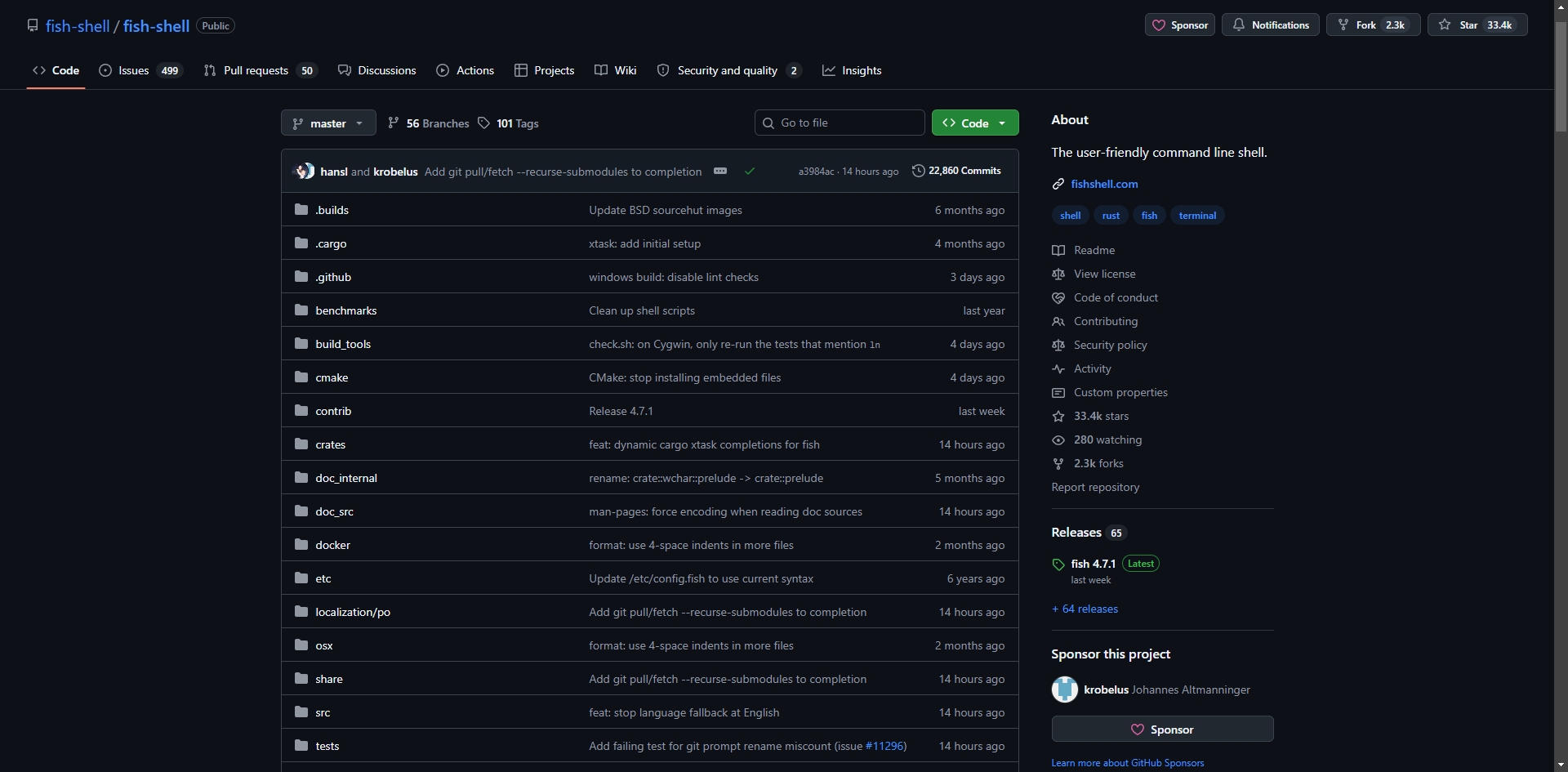Switch to the Pull requests tab
This screenshot has height=772, width=1568.
(260, 70)
